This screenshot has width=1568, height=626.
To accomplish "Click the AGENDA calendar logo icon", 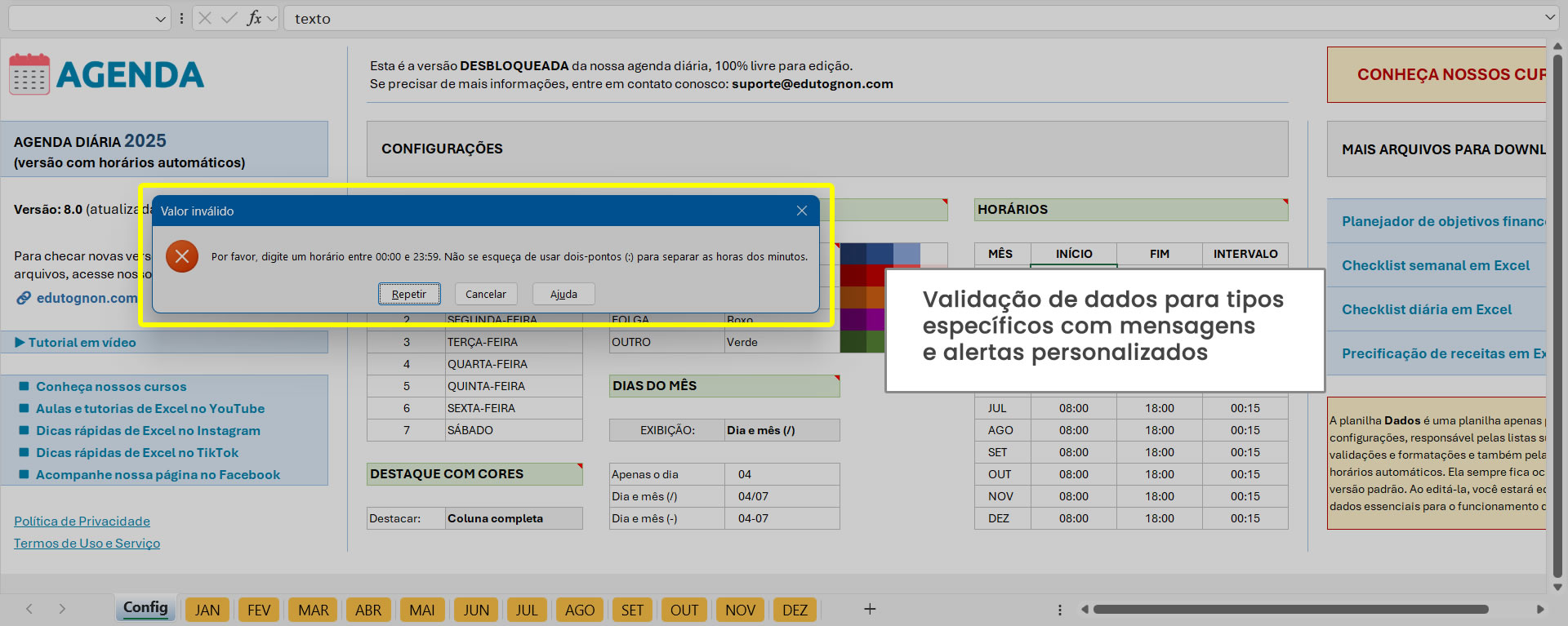I will (29, 74).
